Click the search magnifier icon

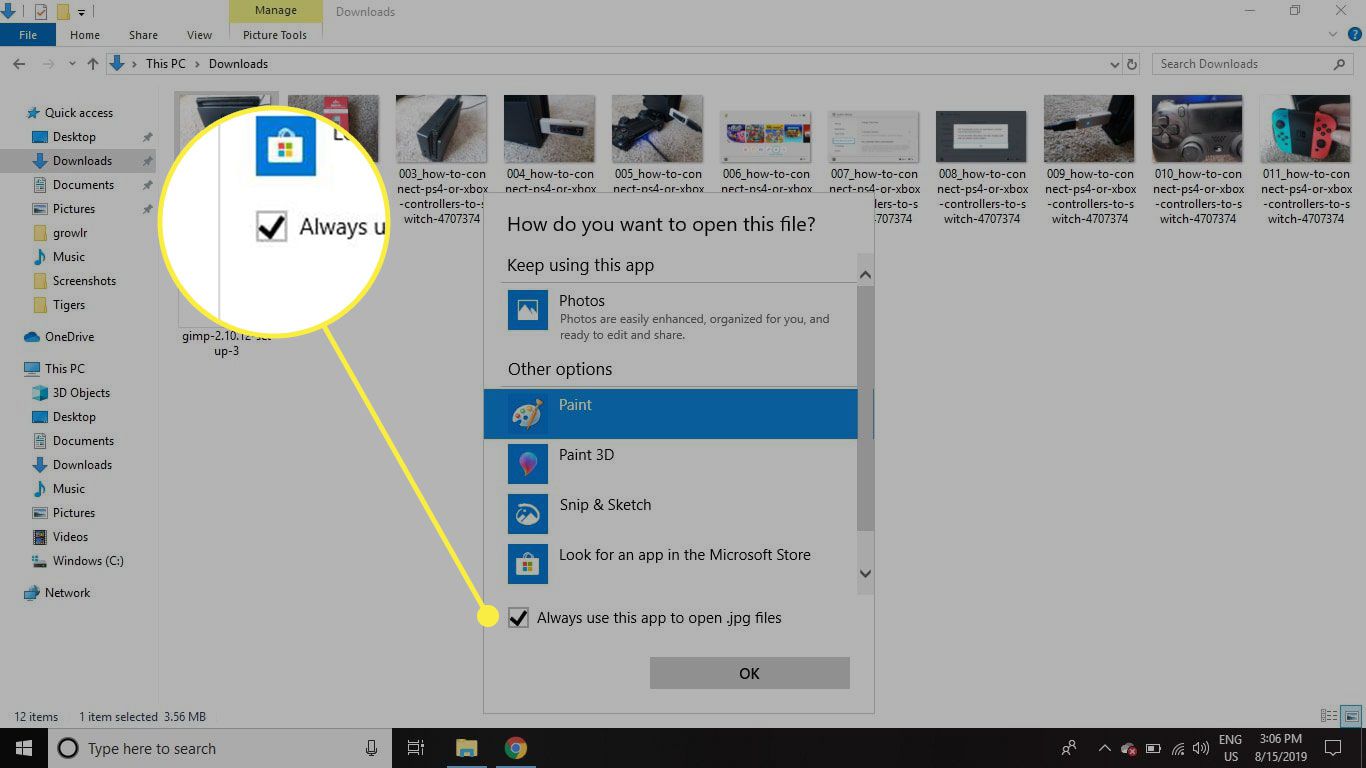click(1340, 64)
